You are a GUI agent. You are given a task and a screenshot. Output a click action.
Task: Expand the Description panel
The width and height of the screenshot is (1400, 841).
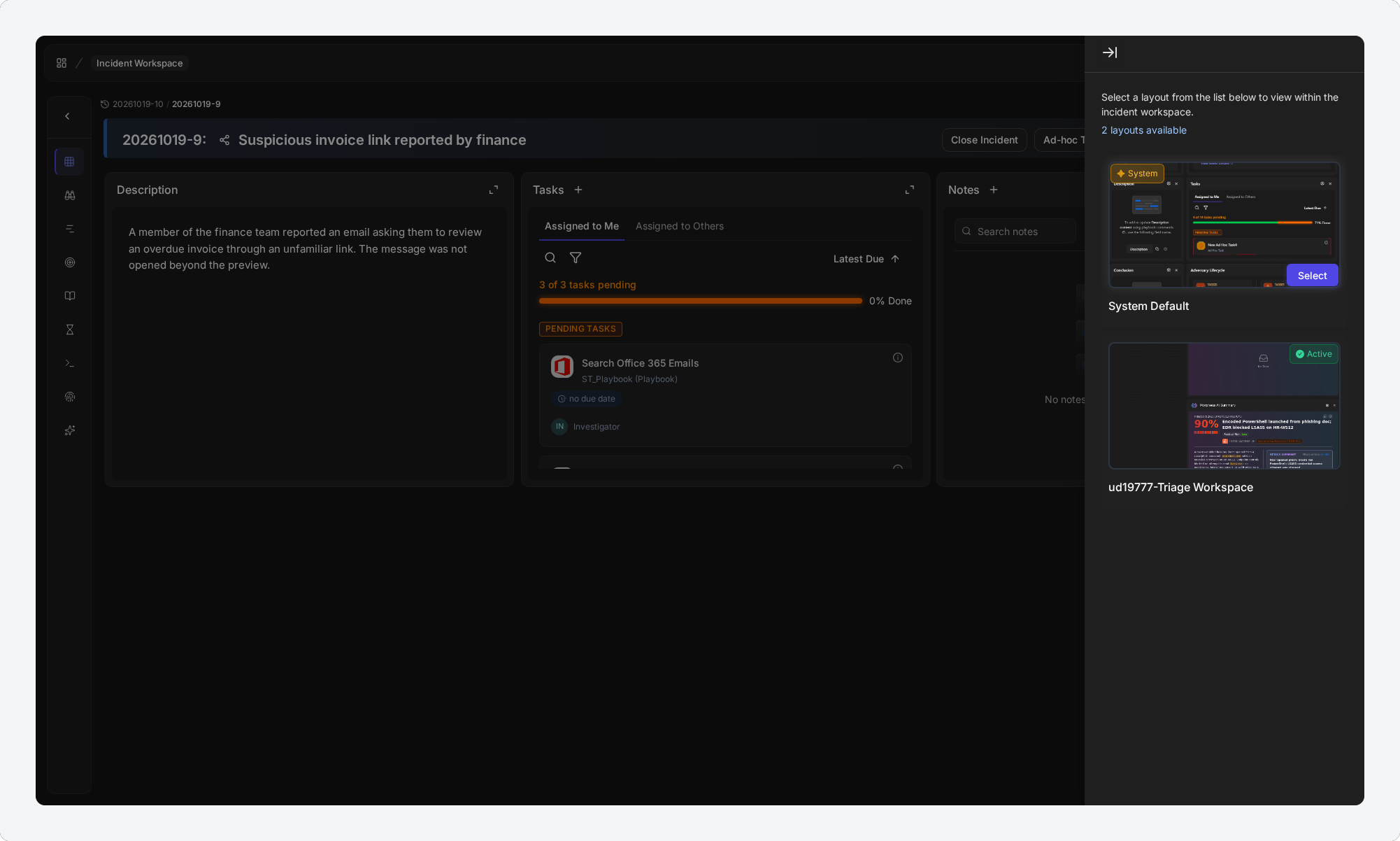pos(494,190)
